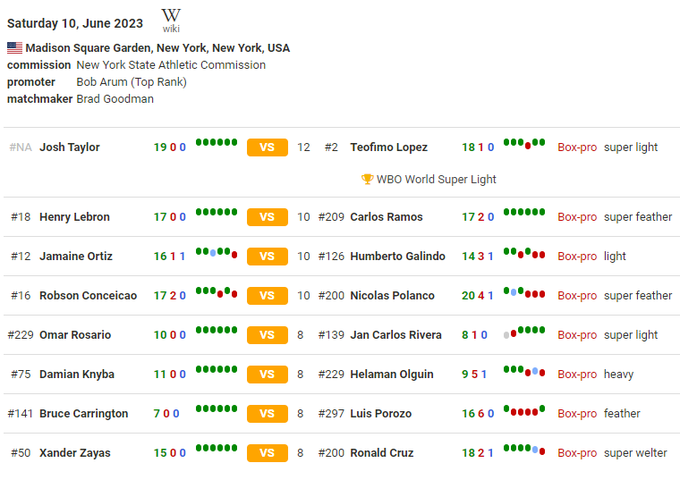680x480 pixels.
Task: Open matchmaker Brad Goodman's page
Action: [115, 99]
